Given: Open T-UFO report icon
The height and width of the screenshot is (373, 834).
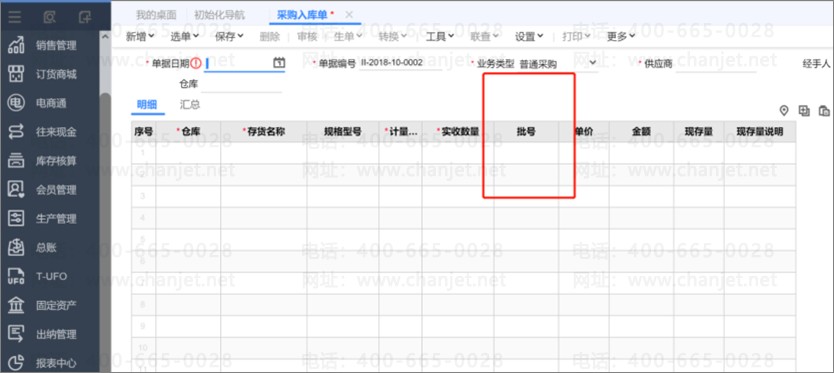Looking at the screenshot, I should (x=16, y=276).
